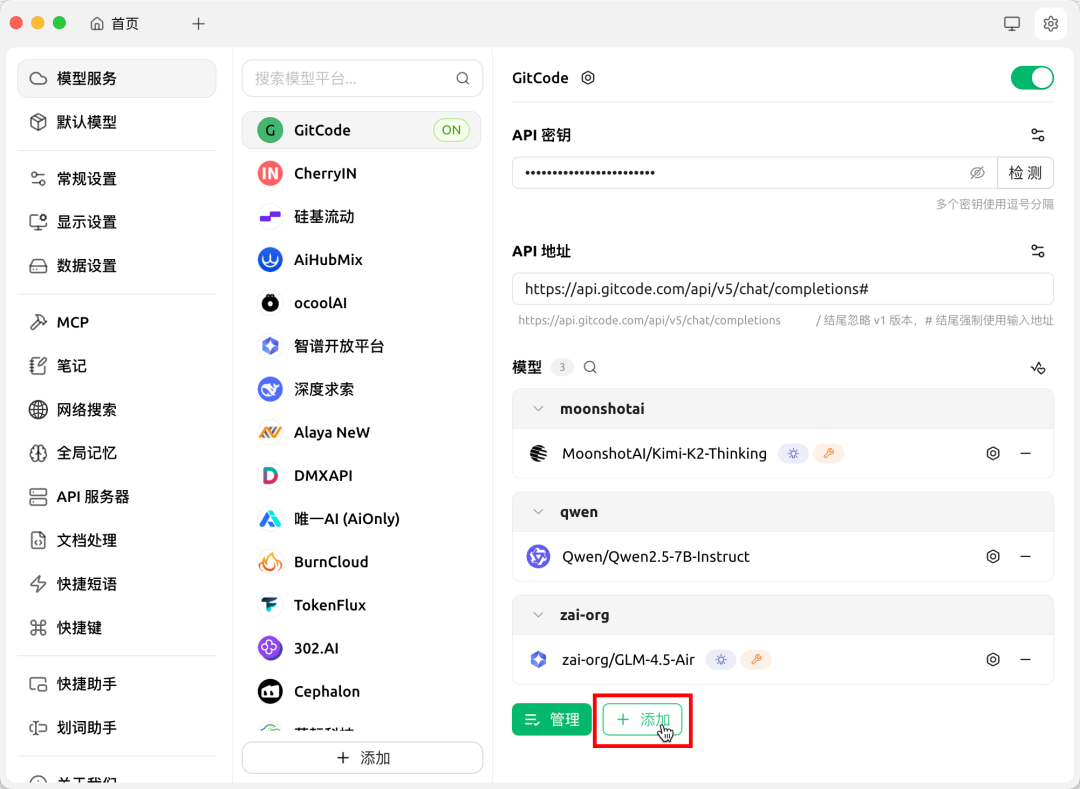Screen dimensions: 1080x789
Task: Select TokenFlux provider
Action: 362,605
